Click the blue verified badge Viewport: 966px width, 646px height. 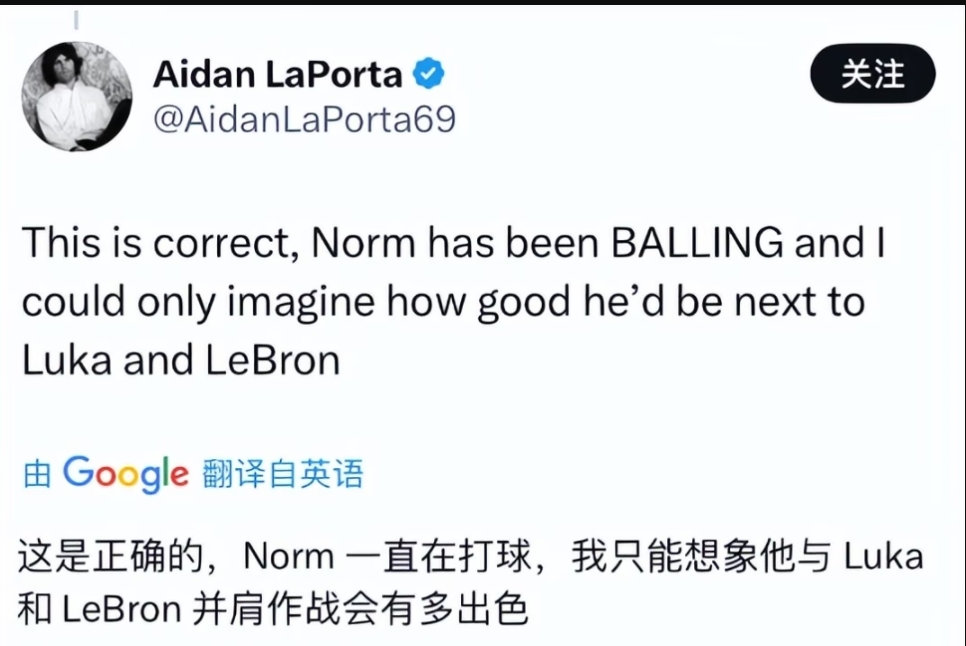(x=430, y=74)
